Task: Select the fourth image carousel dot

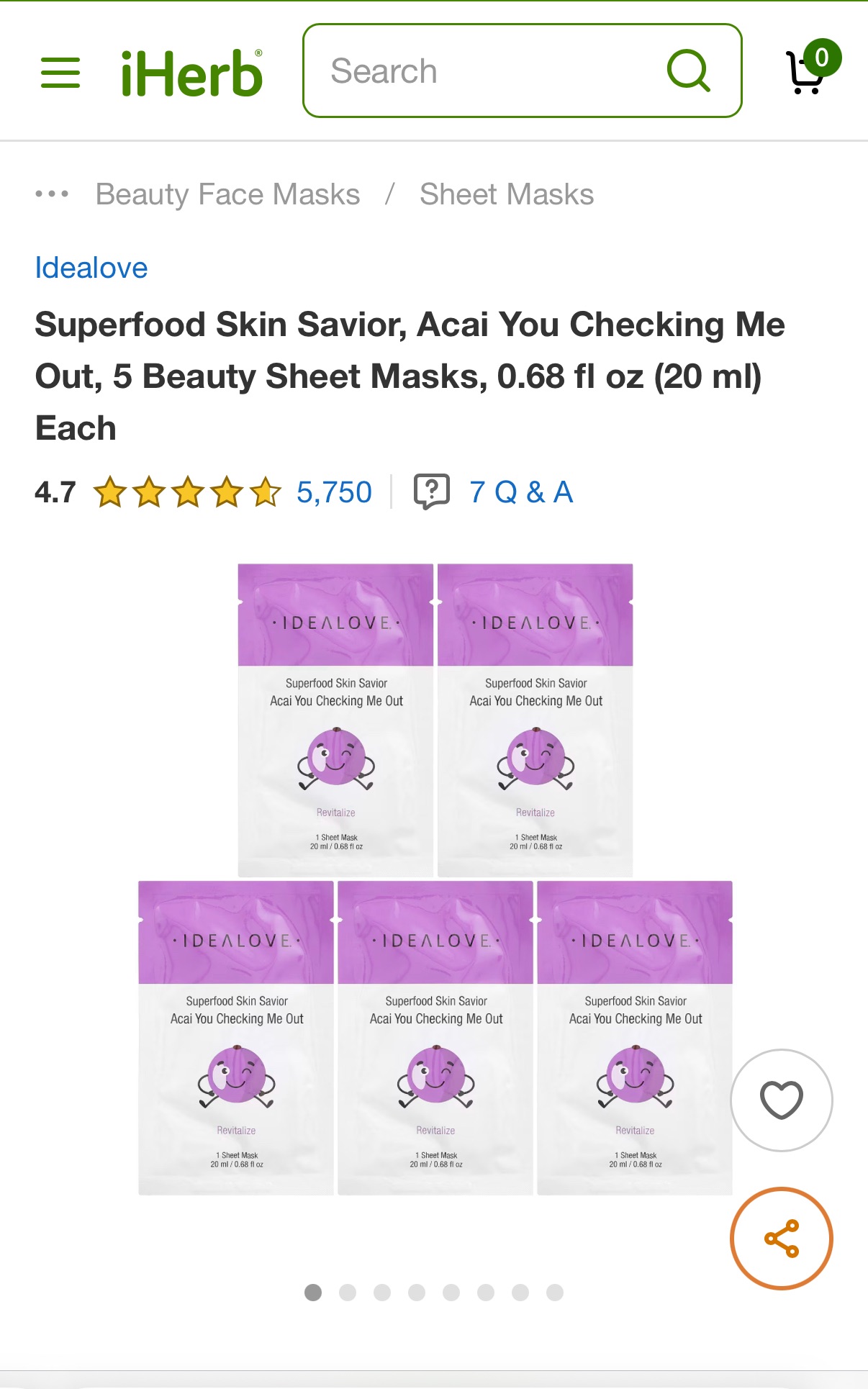Action: point(417,1293)
